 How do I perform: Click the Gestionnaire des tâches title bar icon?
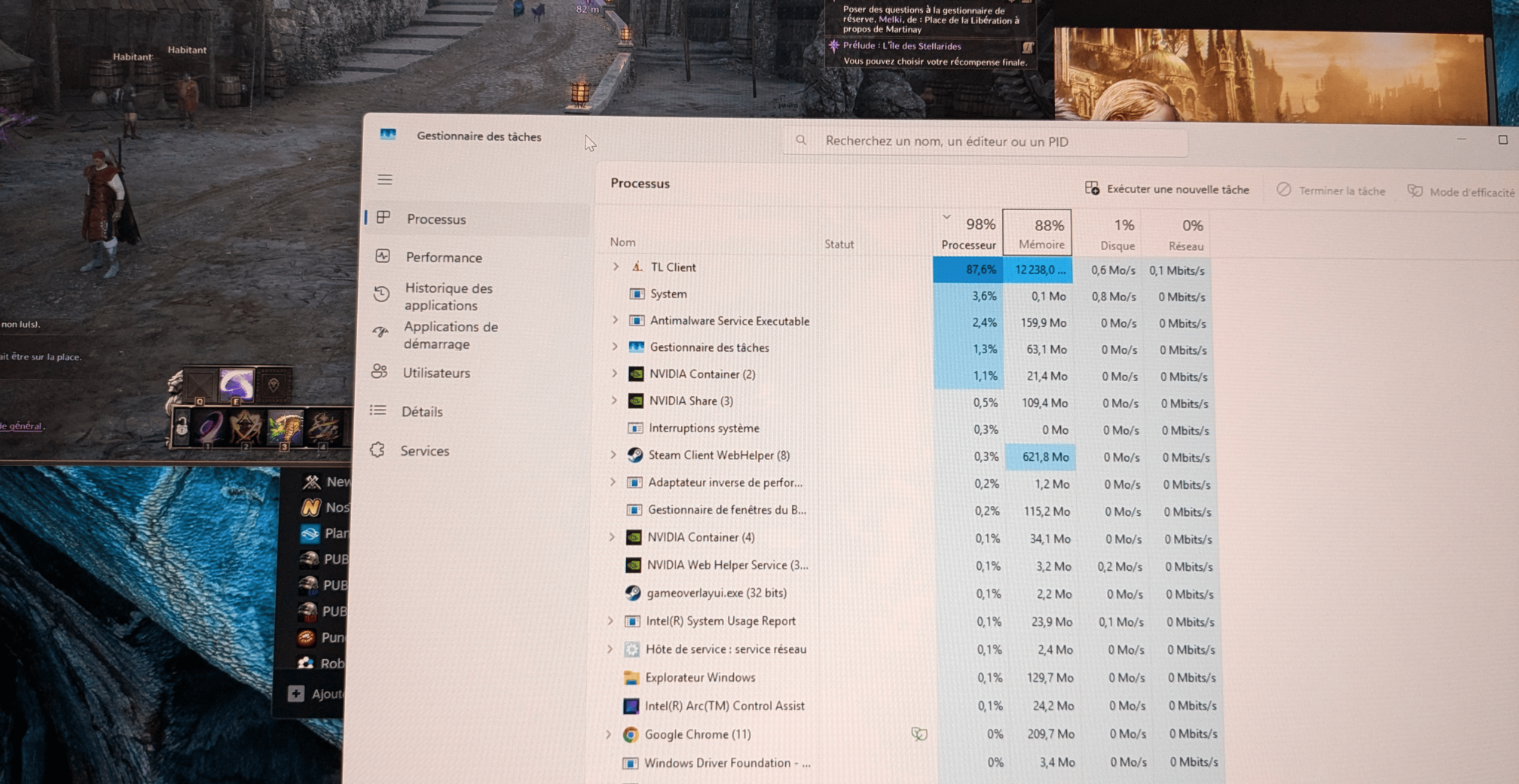click(388, 135)
